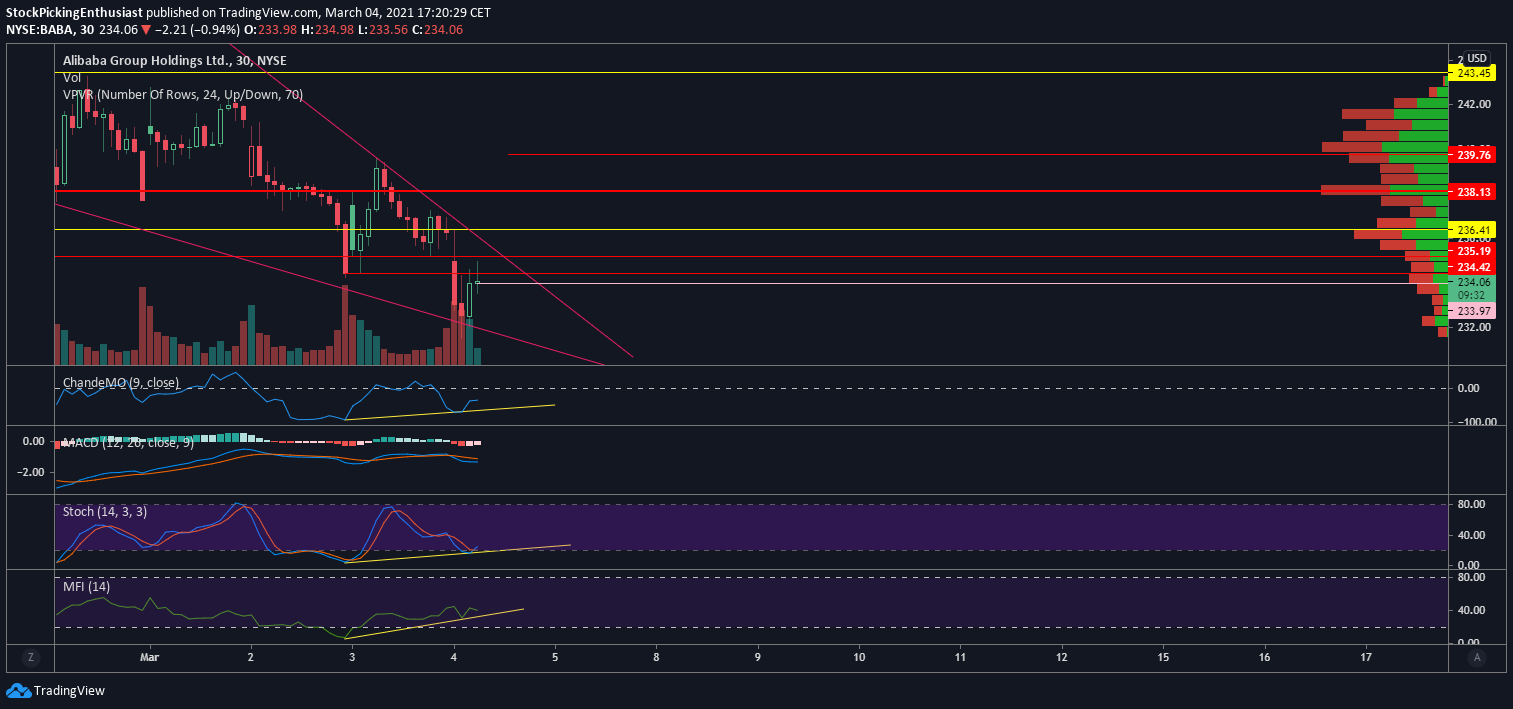Viewport: 1513px width, 709px height.
Task: Click the 232.00 price axis value
Action: pyautogui.click(x=1475, y=327)
